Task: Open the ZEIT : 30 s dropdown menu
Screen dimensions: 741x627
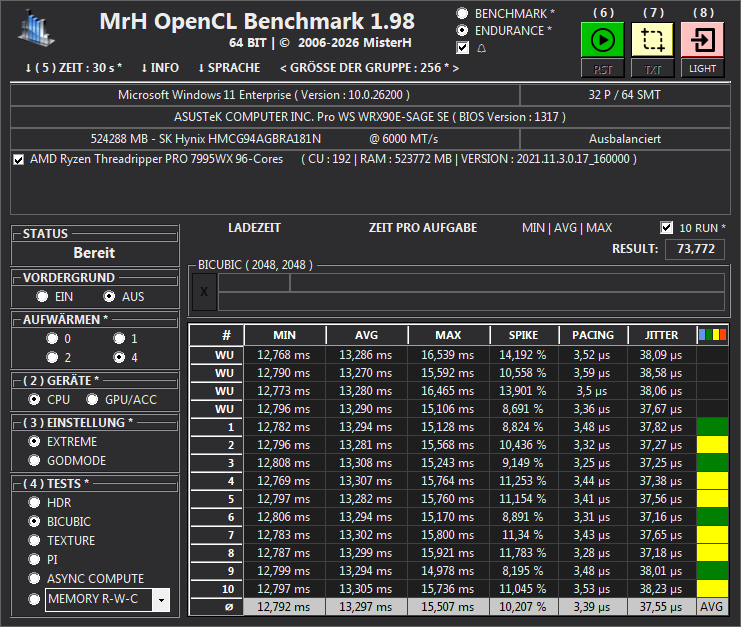Action: [74, 68]
